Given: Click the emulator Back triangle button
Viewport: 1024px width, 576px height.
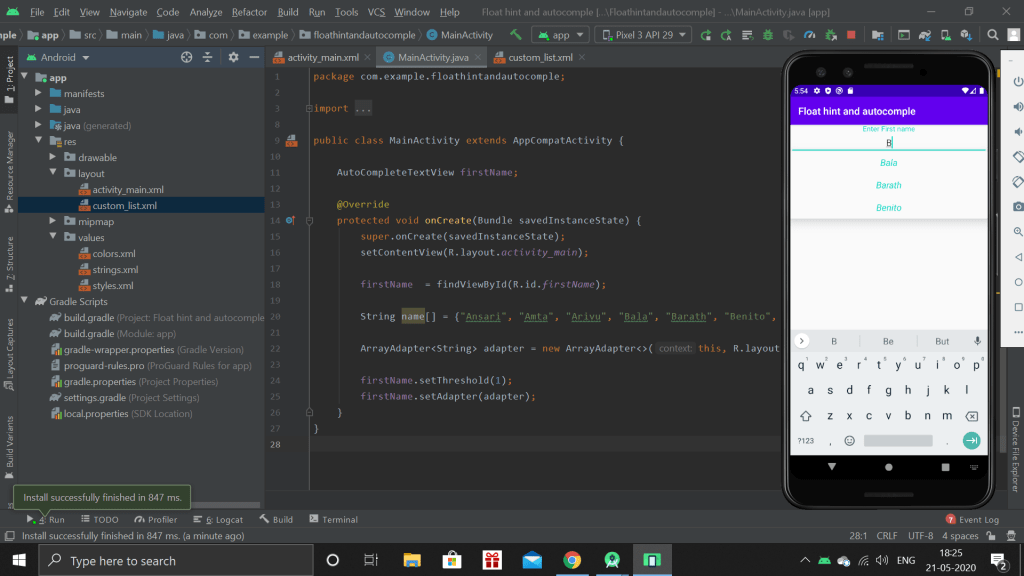Looking at the screenshot, I should (1017, 257).
